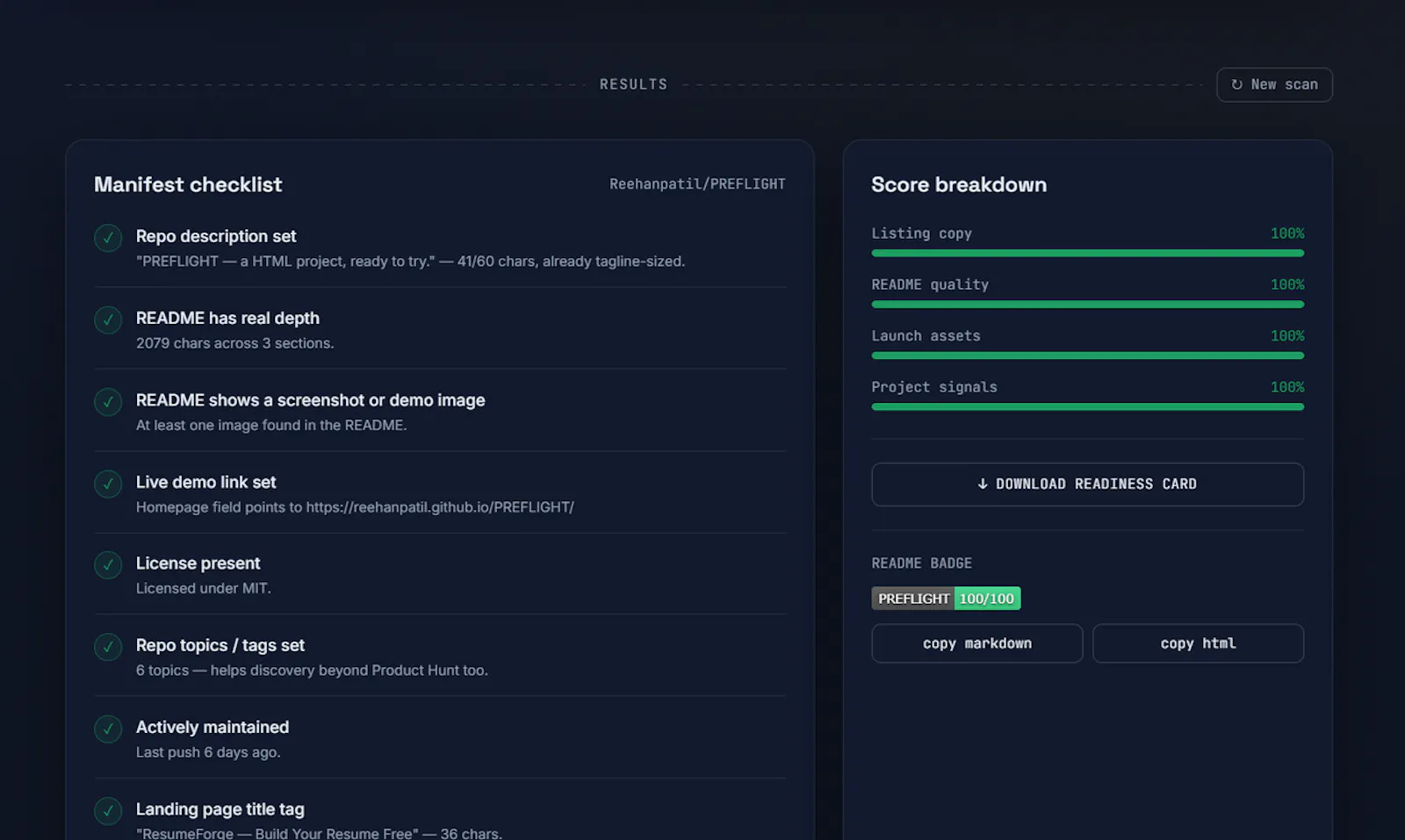Click the Project signals 100% value
The height and width of the screenshot is (840, 1405).
[1287, 387]
